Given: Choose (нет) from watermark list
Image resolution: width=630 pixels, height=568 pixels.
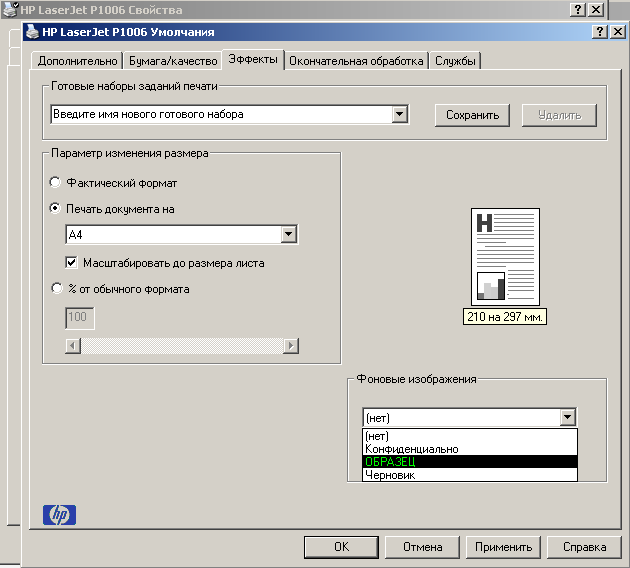Looking at the screenshot, I should click(470, 436).
